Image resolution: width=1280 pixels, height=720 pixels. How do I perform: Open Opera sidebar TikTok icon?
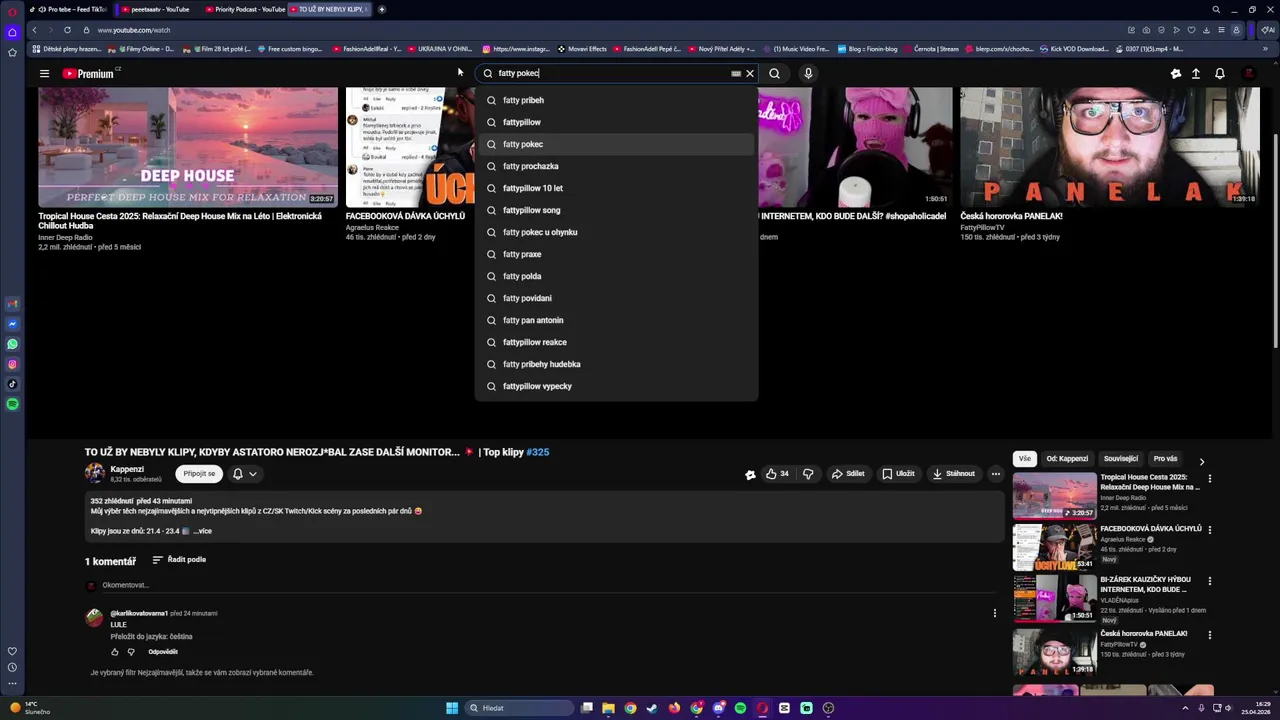tap(12, 384)
